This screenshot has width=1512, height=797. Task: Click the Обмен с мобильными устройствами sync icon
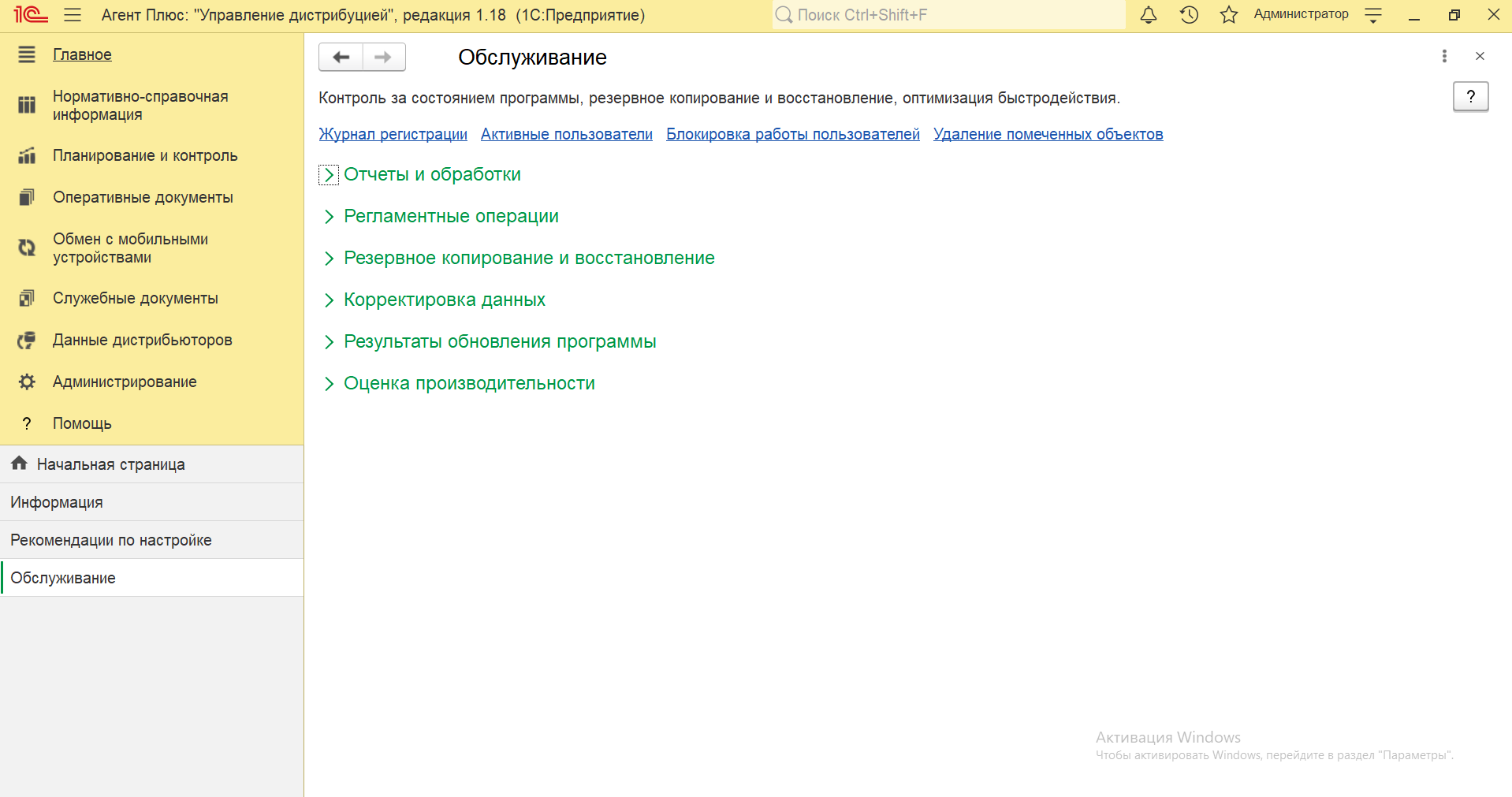pos(27,248)
